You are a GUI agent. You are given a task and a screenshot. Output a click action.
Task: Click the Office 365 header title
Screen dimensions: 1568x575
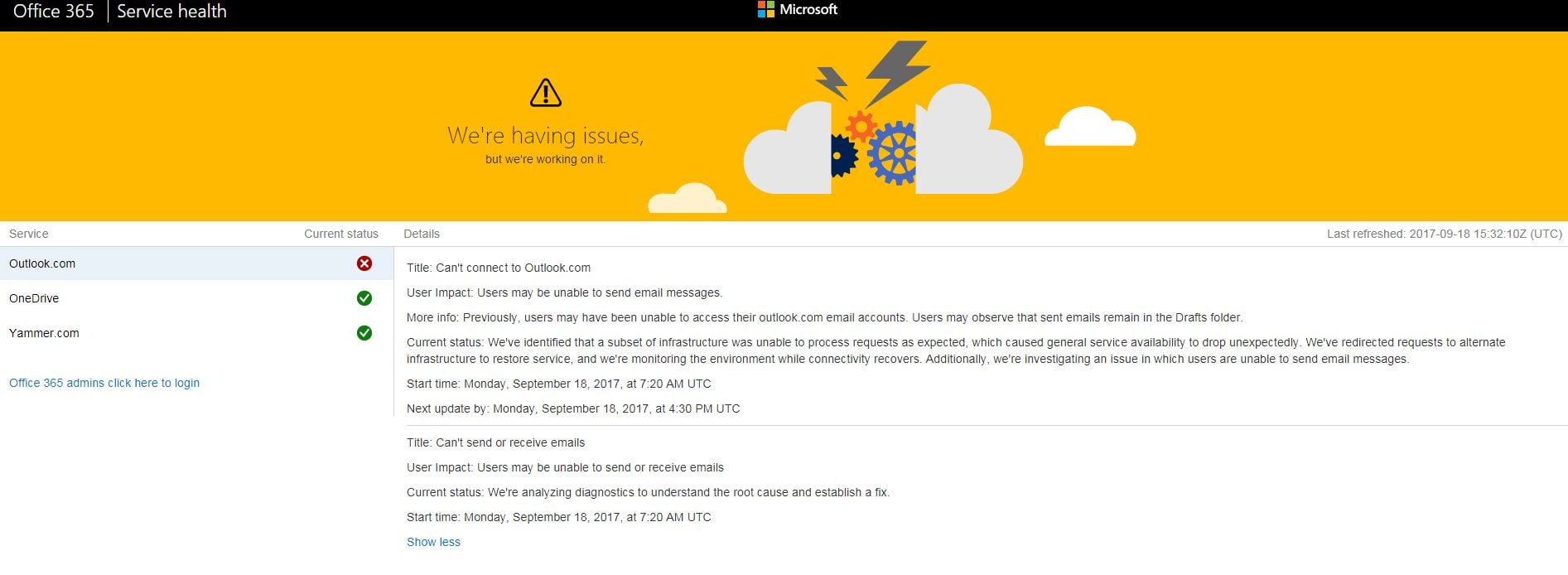(x=54, y=12)
